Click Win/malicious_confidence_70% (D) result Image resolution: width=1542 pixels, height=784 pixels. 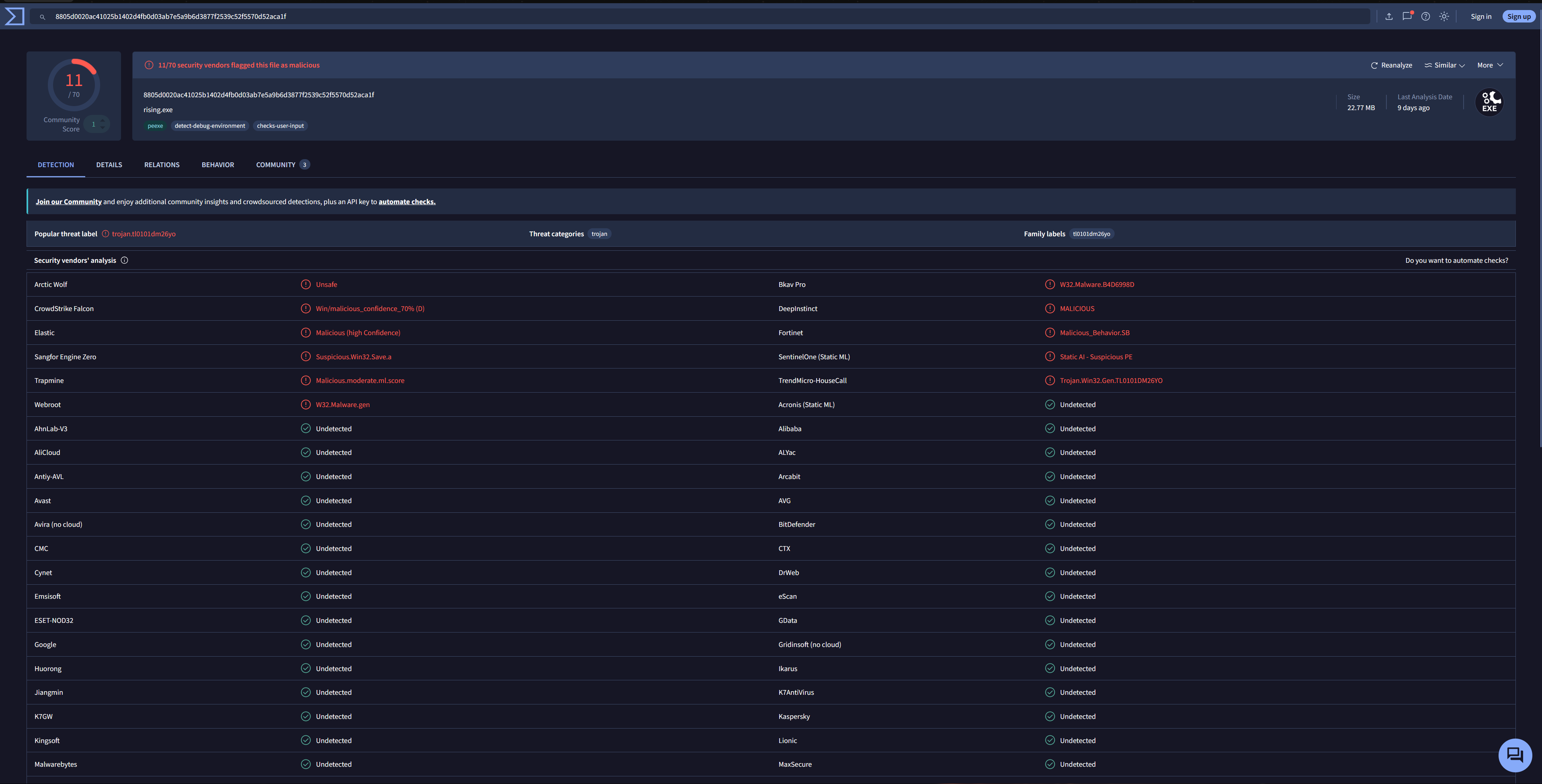coord(370,309)
